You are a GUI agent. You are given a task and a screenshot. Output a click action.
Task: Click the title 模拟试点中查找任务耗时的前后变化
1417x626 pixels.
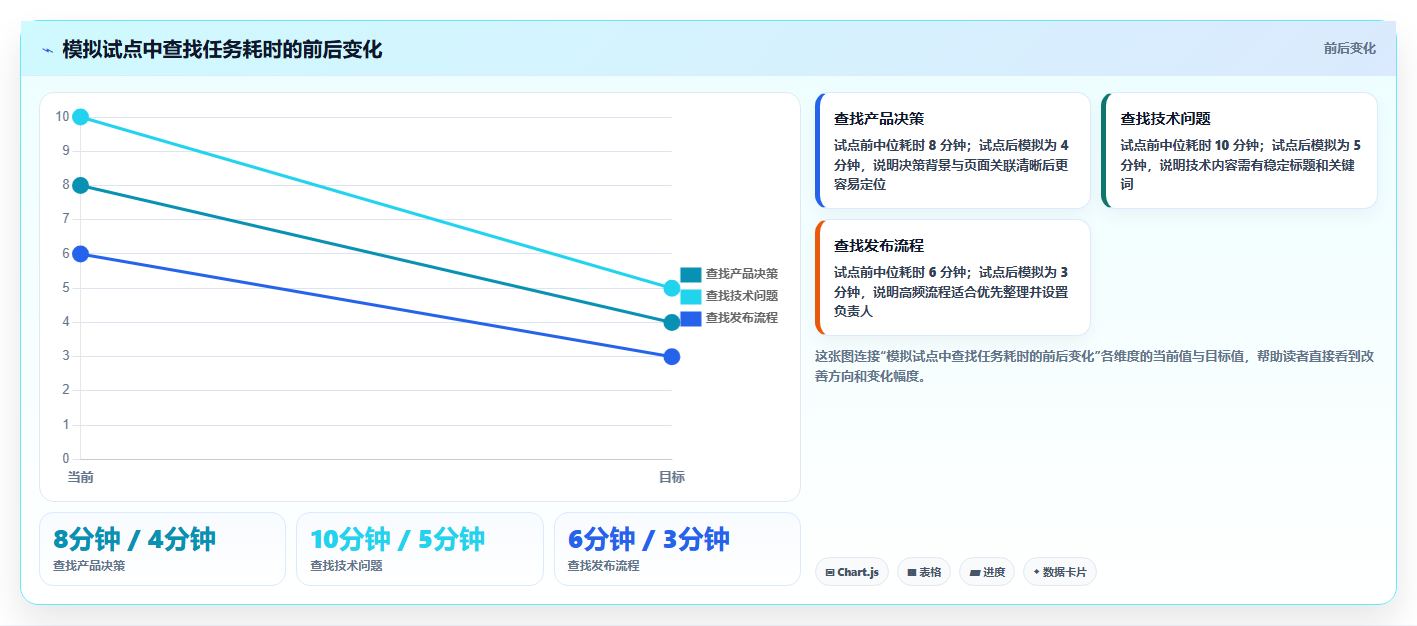click(x=222, y=50)
